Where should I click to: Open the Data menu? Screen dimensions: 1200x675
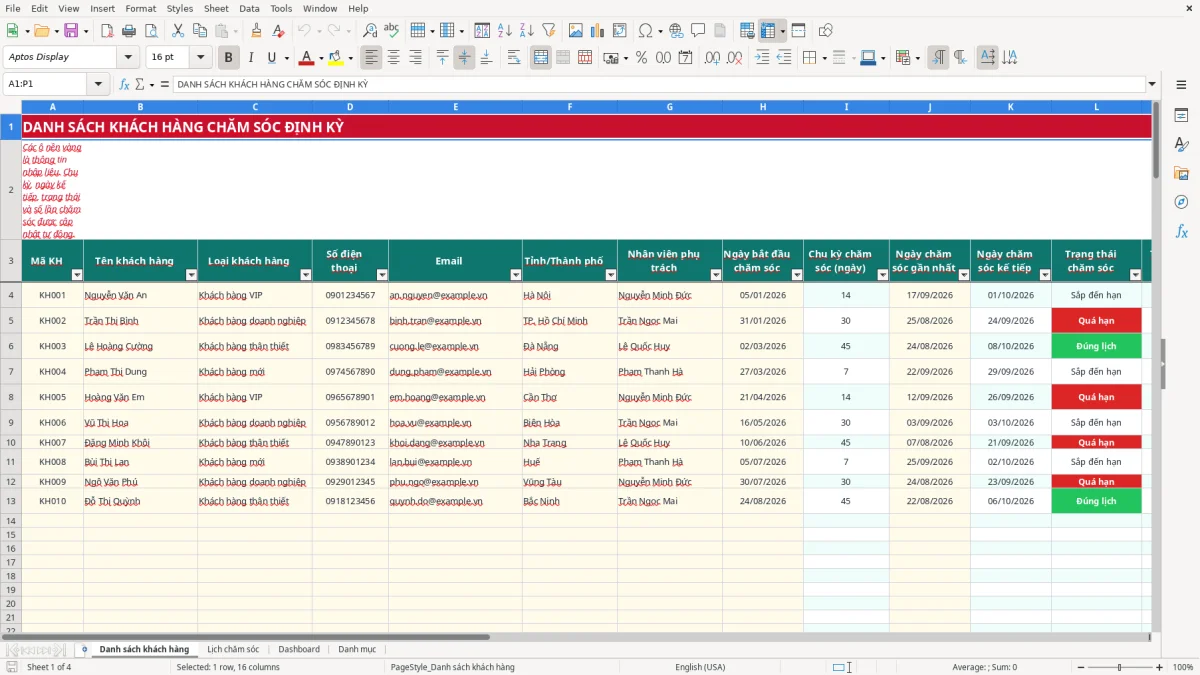(x=249, y=8)
